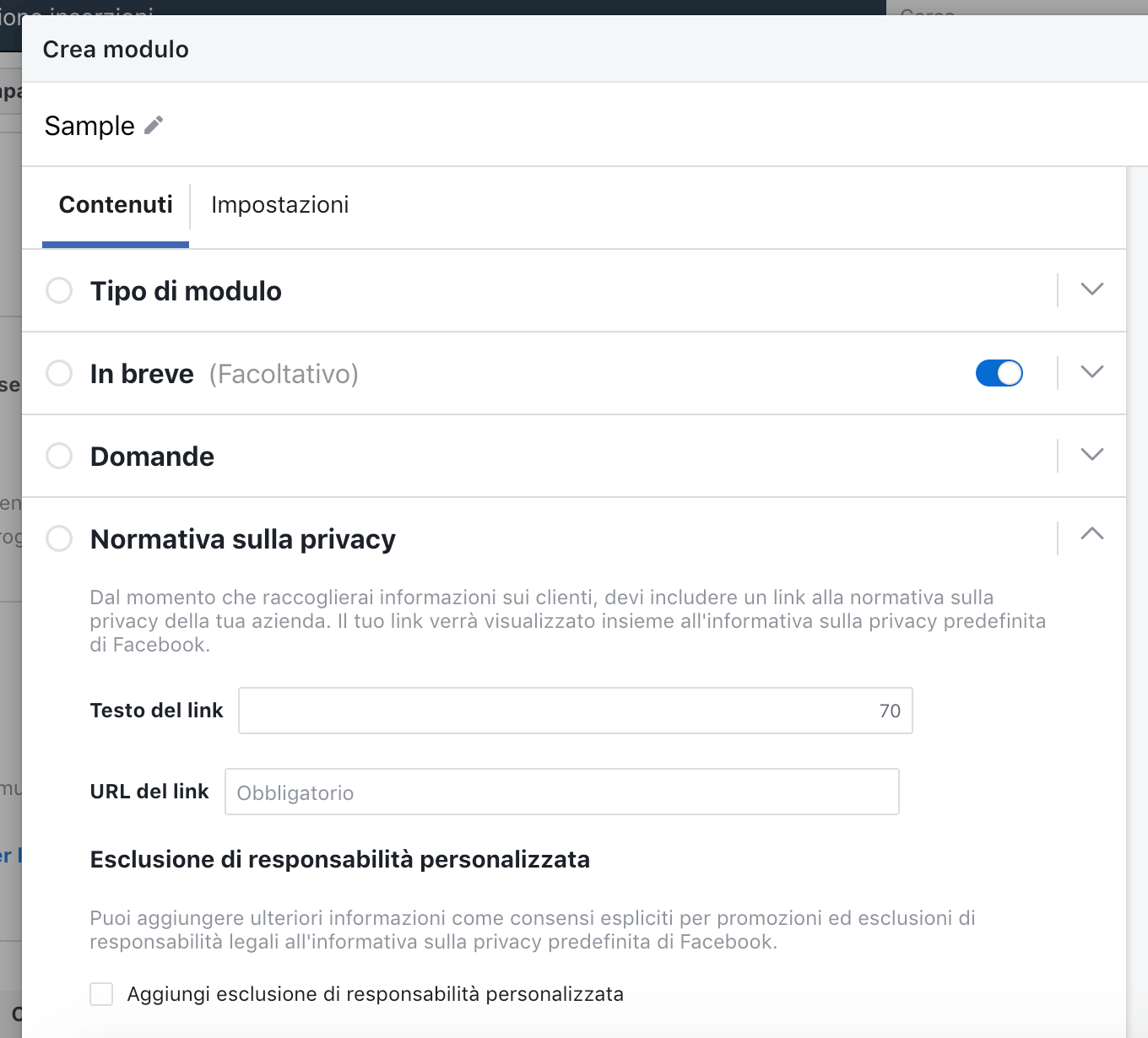
Task: Click the Domande section header
Action: tap(152, 456)
